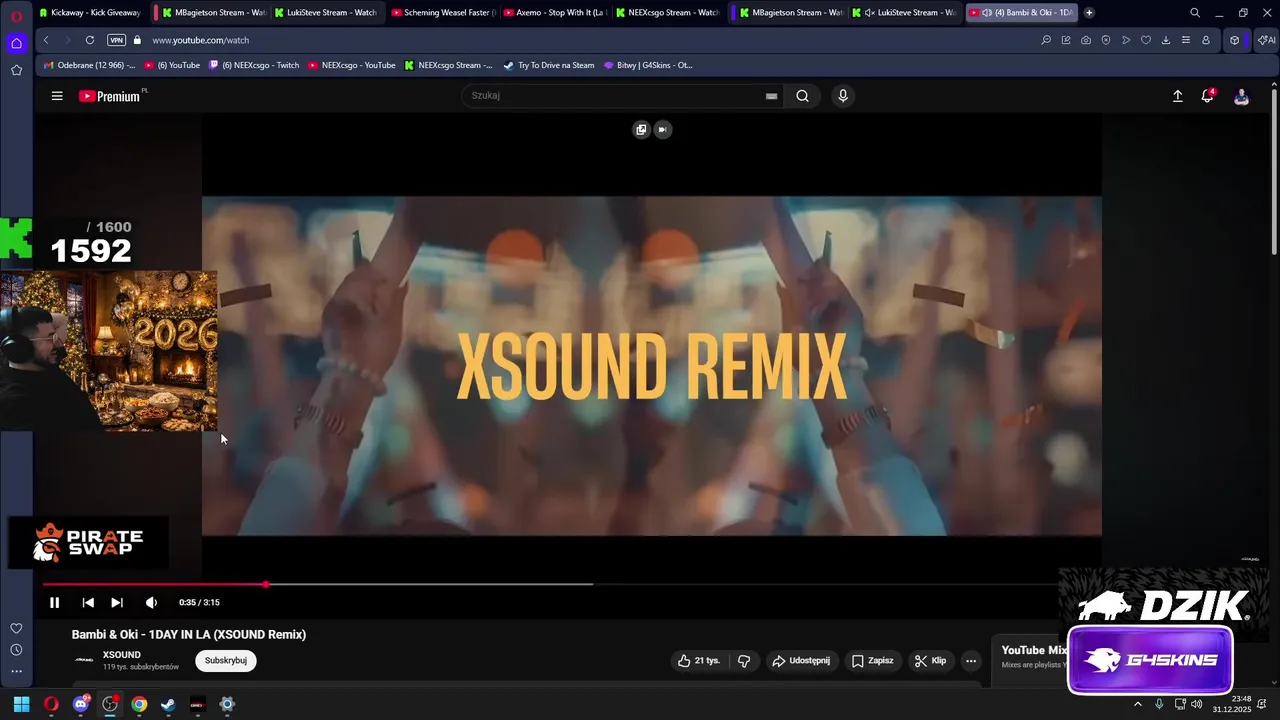The height and width of the screenshot is (720, 1280).
Task: Open Opera sidebar bookmarks star icon
Action: point(16,70)
